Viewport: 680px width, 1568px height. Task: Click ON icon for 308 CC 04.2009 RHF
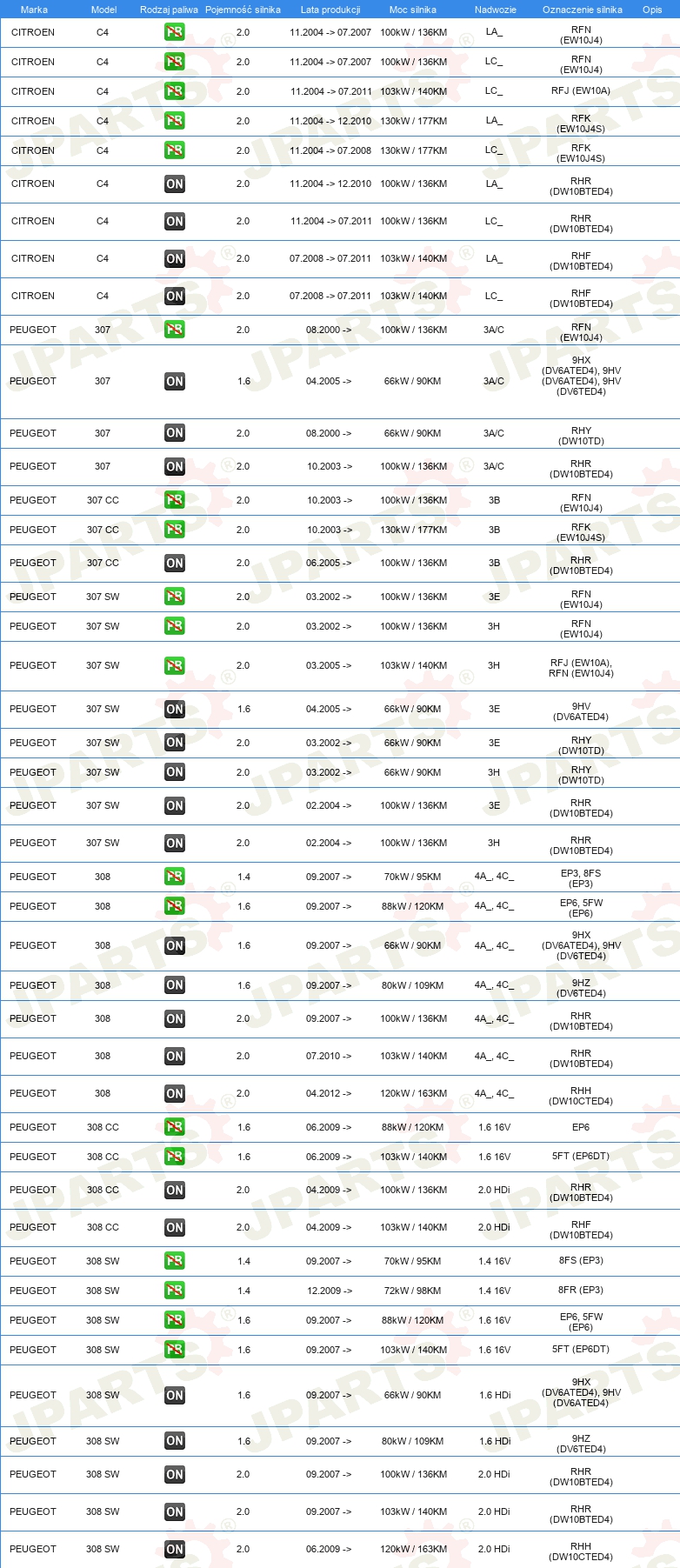click(x=175, y=1227)
